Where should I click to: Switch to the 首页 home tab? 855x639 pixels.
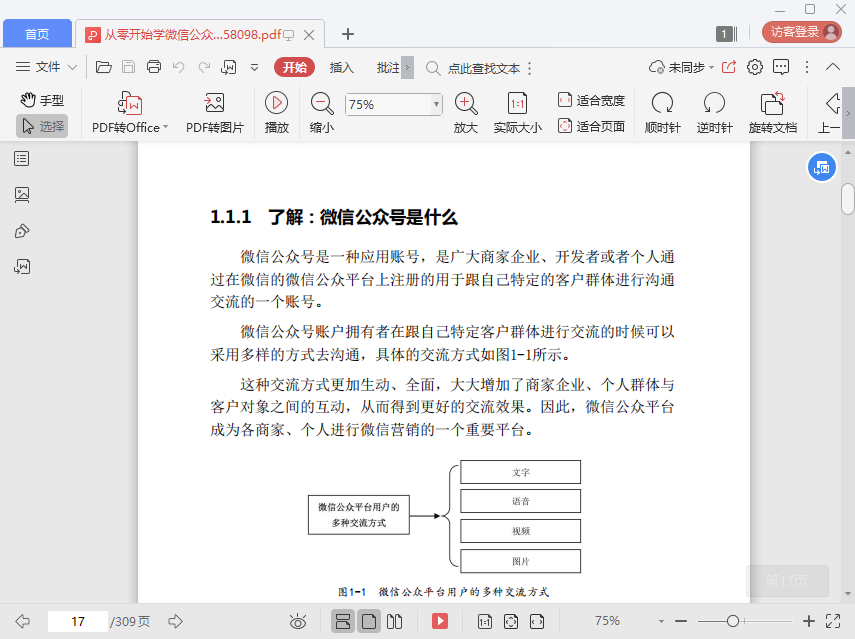(x=37, y=34)
